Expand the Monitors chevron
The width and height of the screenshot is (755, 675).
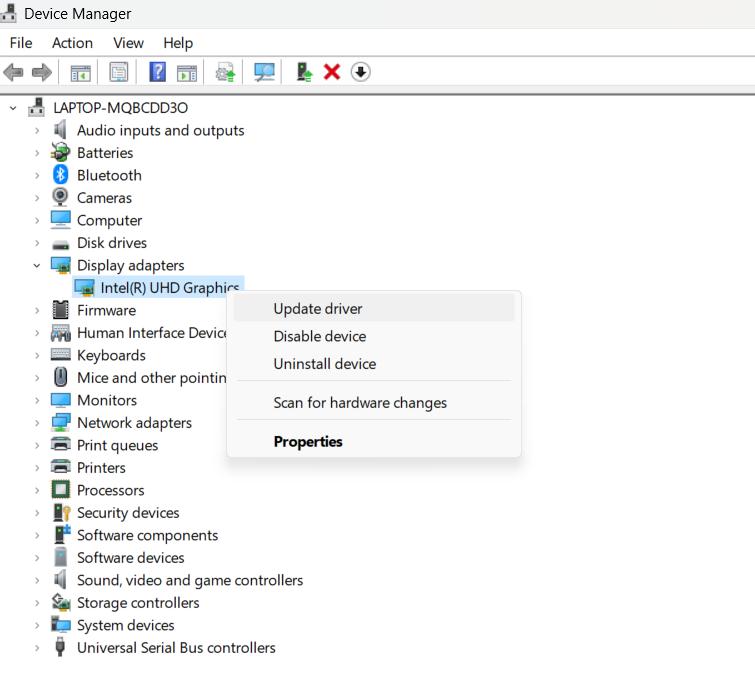(37, 401)
